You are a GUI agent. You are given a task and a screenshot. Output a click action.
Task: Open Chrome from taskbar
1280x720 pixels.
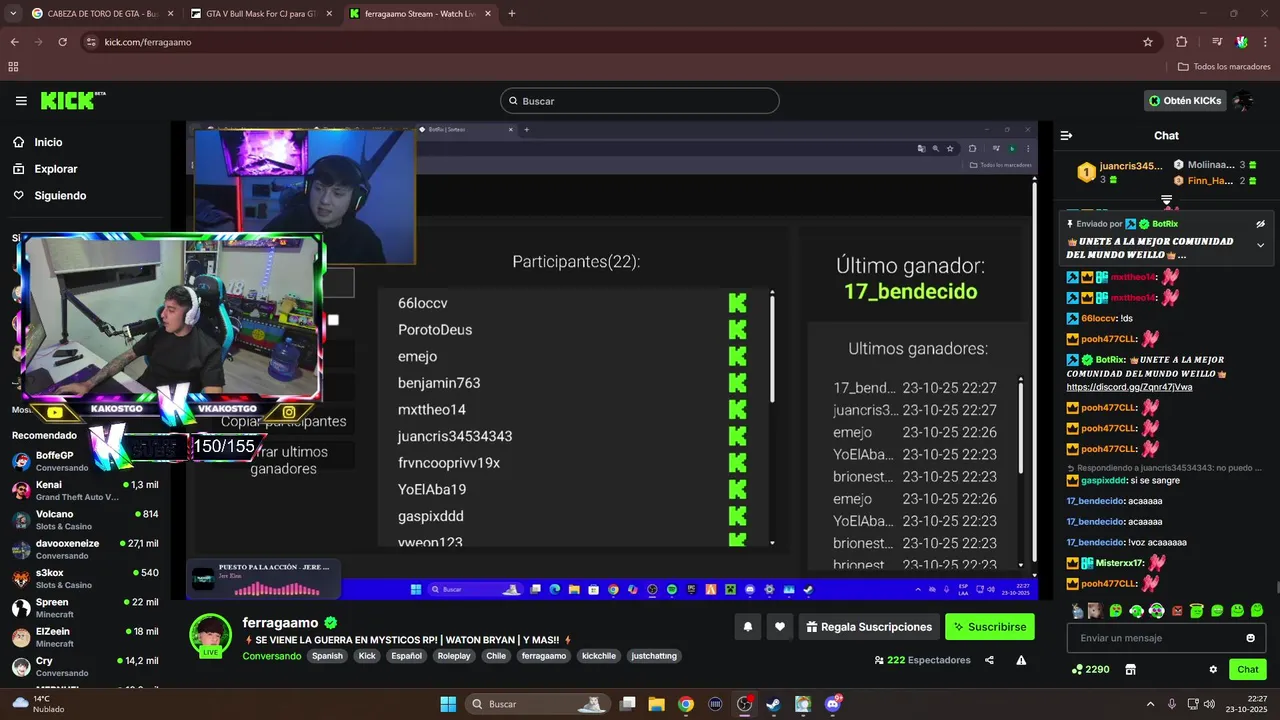coord(685,704)
